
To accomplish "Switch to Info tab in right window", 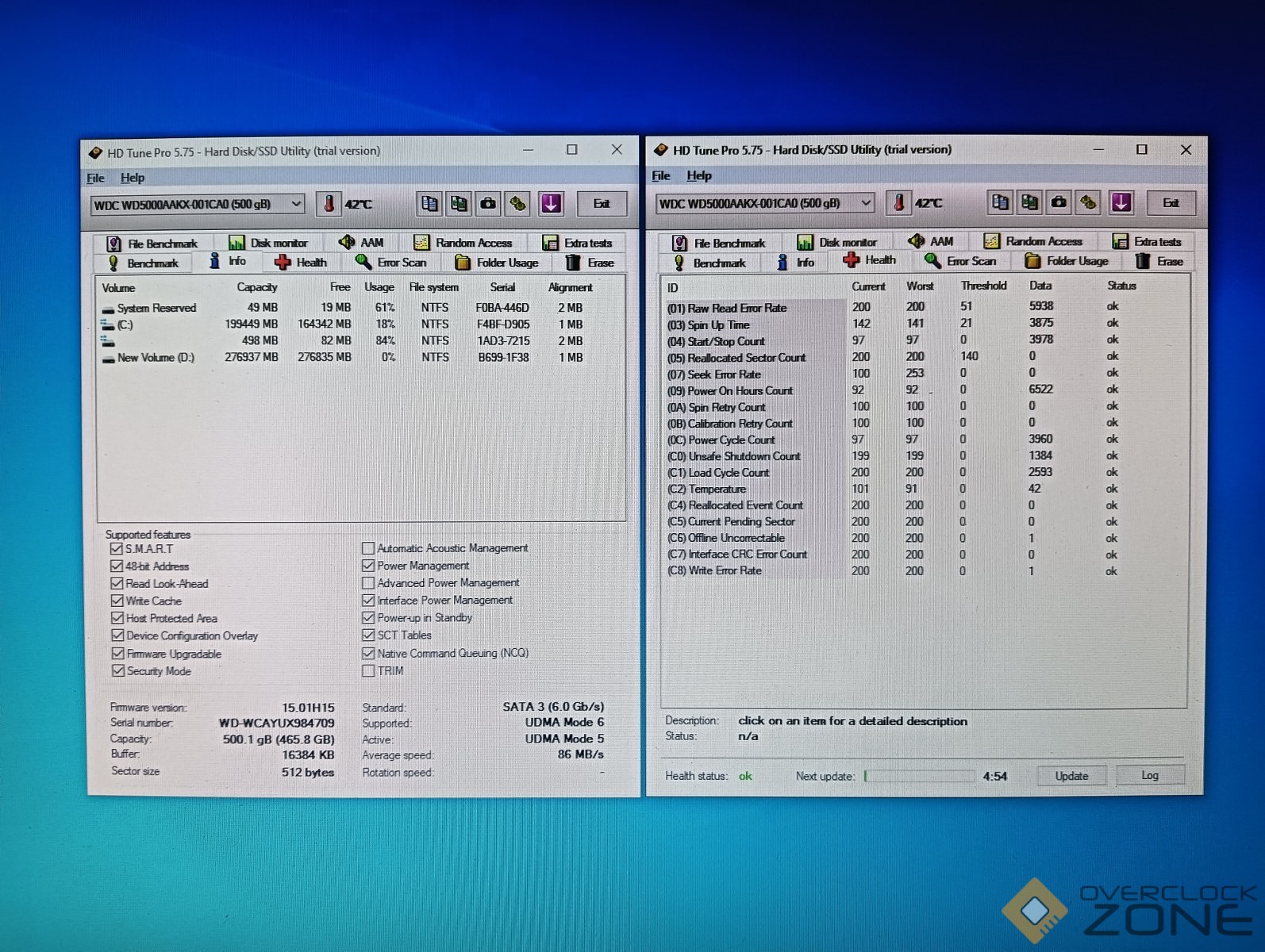I will [796, 262].
